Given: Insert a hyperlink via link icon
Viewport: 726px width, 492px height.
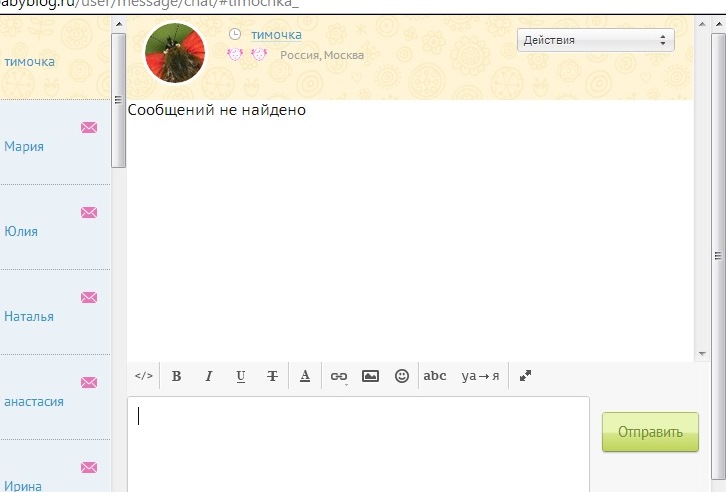Looking at the screenshot, I should (338, 376).
